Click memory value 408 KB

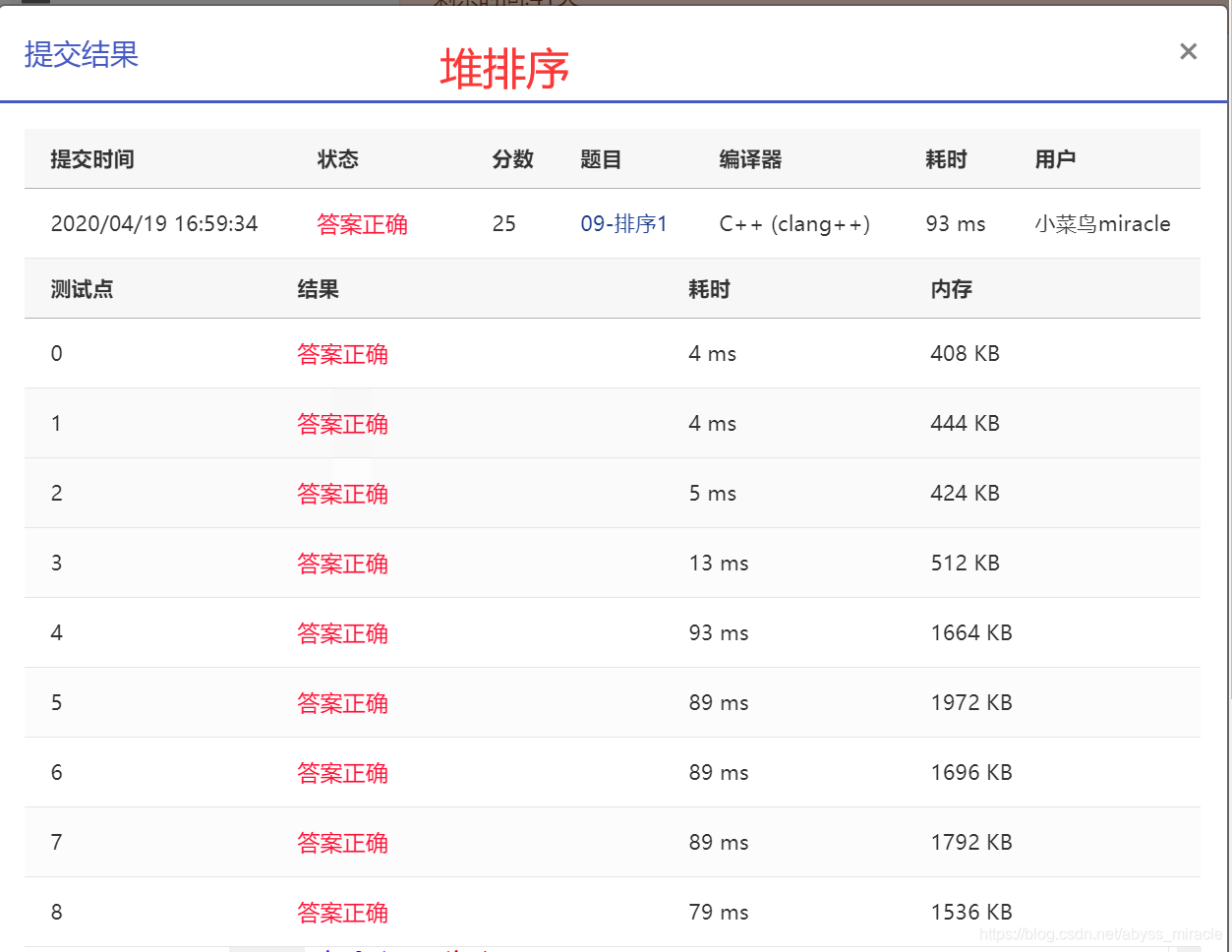(965, 354)
